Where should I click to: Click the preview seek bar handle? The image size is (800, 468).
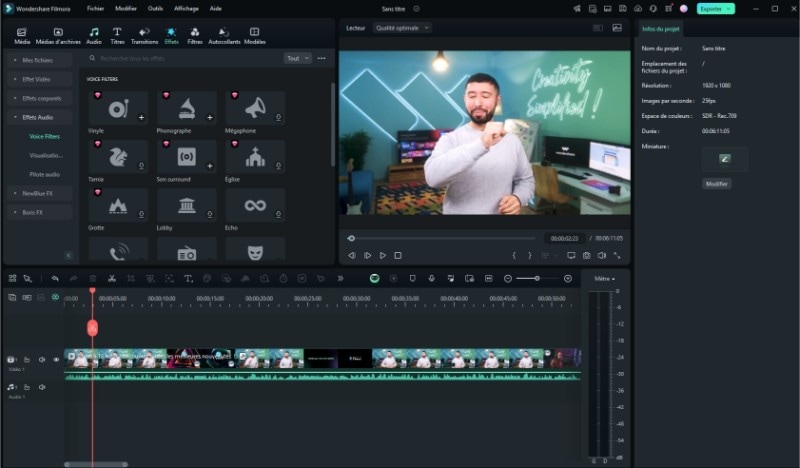coord(351,238)
